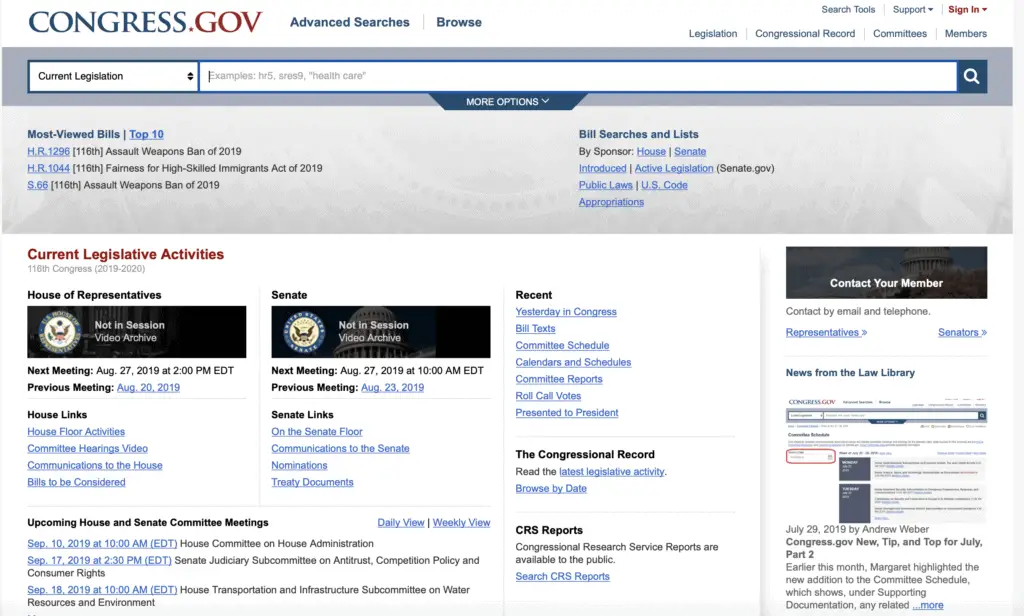
Task: Open Communications to the Senate
Action: pos(340,449)
